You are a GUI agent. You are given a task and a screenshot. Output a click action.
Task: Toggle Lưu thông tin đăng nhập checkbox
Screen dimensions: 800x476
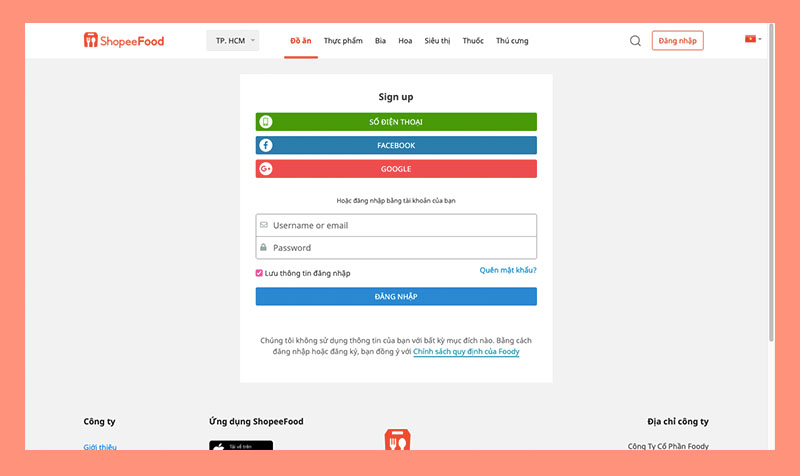click(259, 273)
